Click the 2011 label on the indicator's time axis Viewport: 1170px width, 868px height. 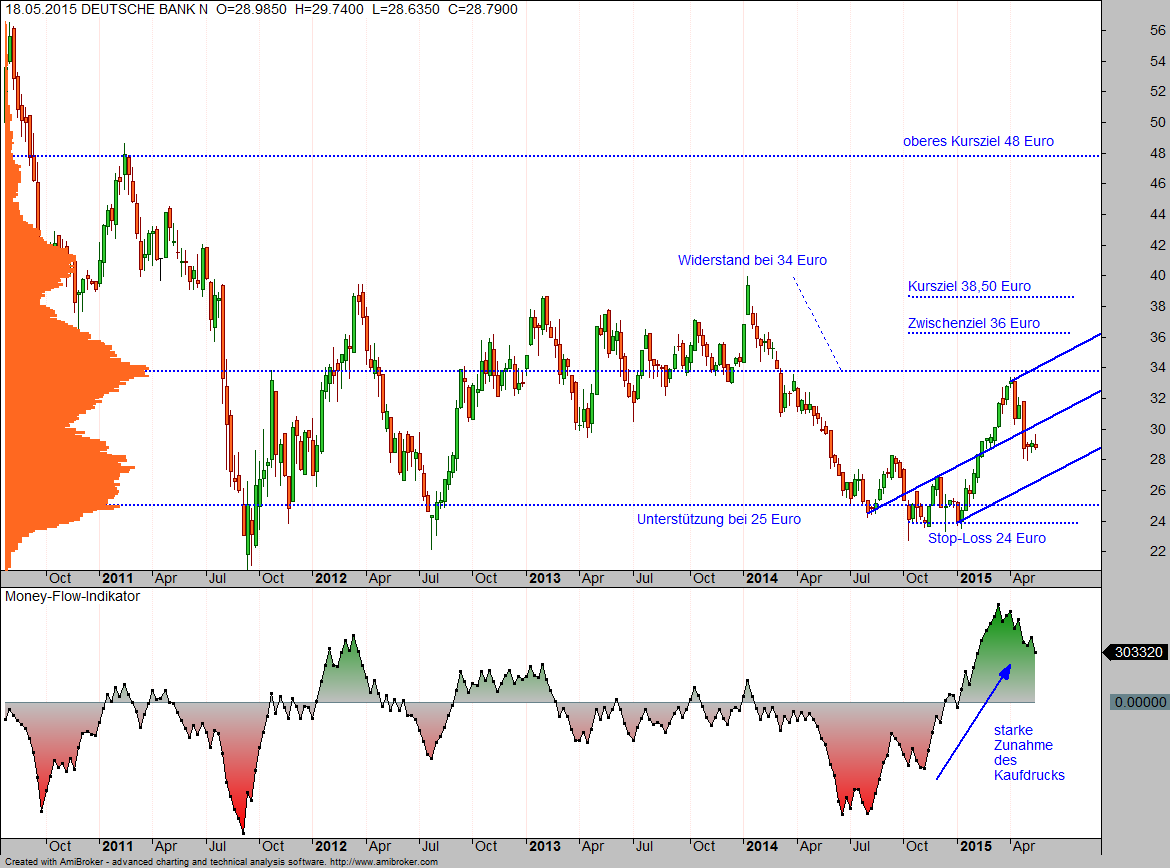click(x=118, y=846)
